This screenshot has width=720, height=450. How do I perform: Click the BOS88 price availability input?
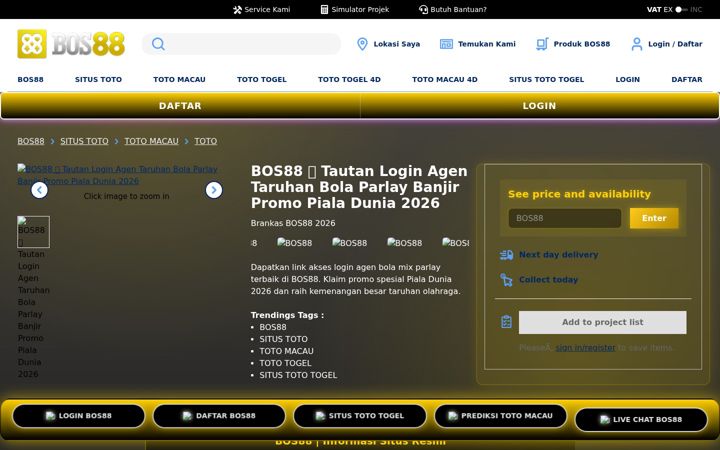coord(564,218)
